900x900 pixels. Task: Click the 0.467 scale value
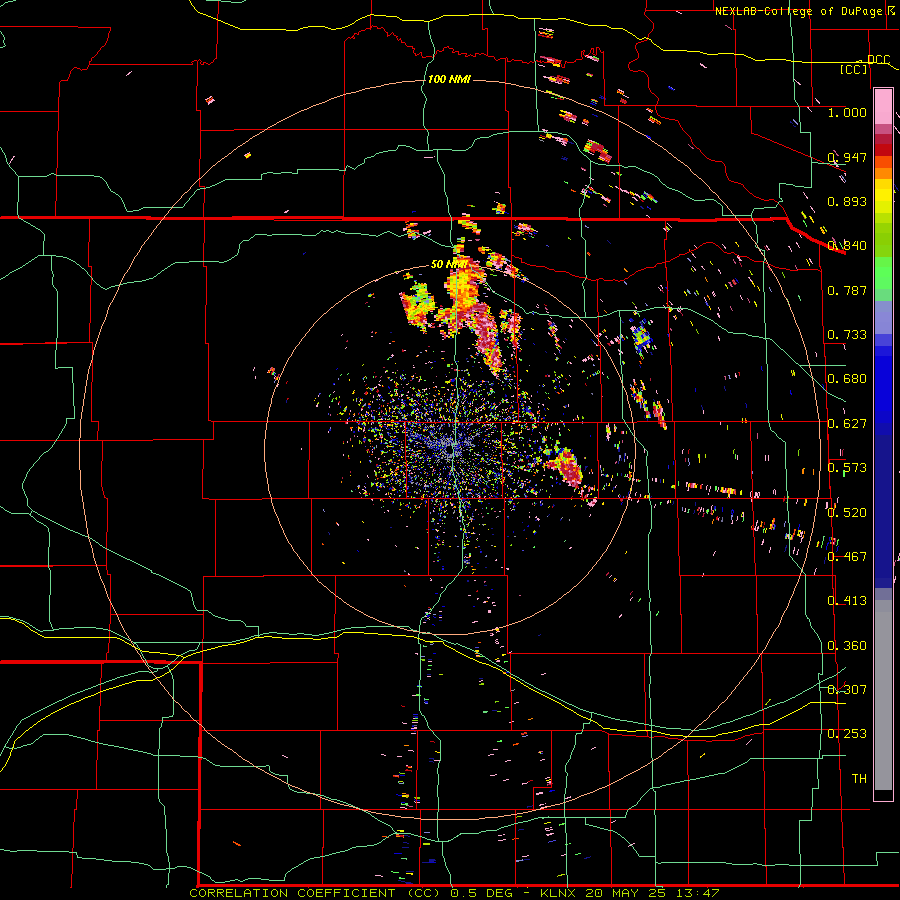[847, 557]
